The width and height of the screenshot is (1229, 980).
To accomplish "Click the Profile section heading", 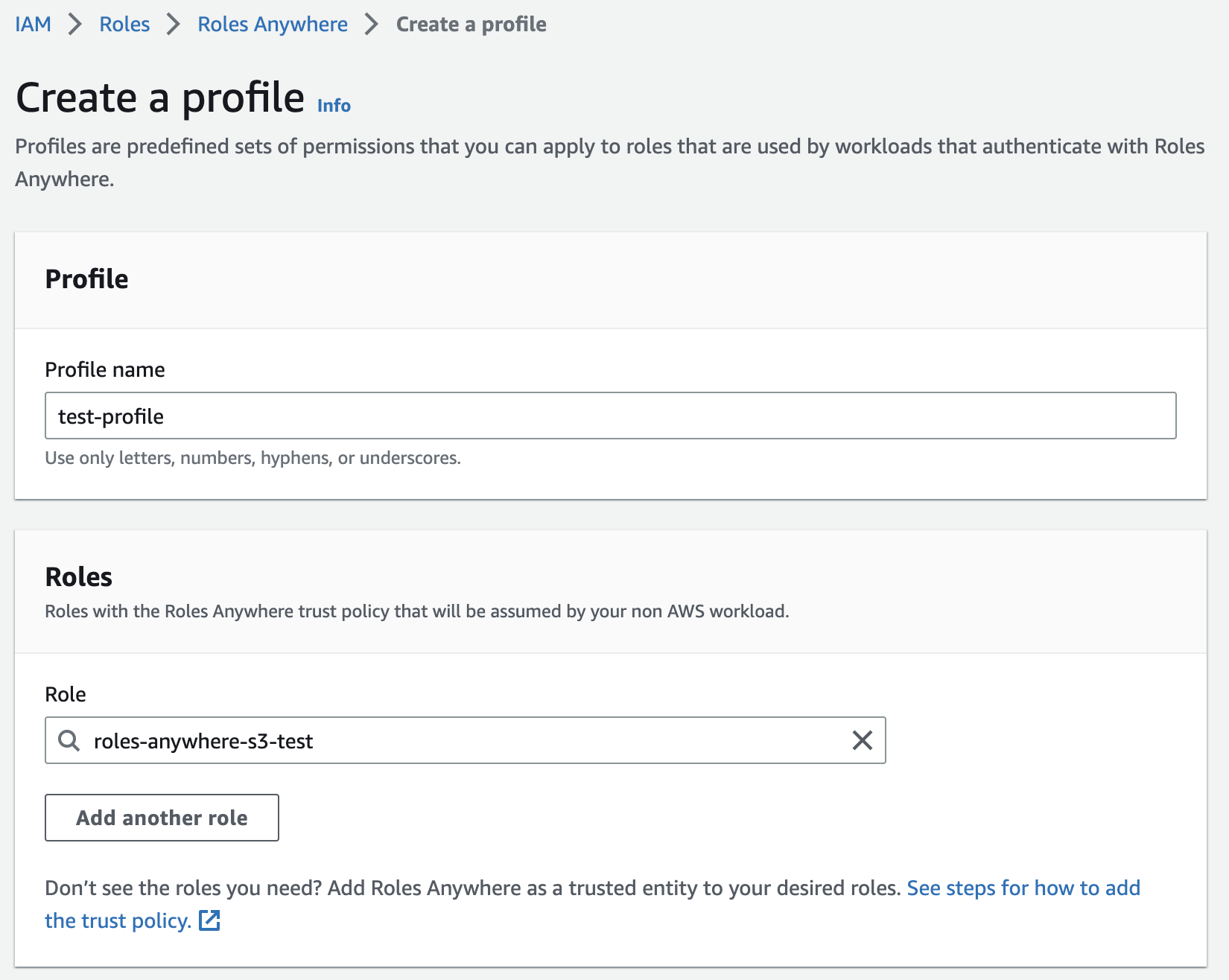I will pyautogui.click(x=86, y=279).
